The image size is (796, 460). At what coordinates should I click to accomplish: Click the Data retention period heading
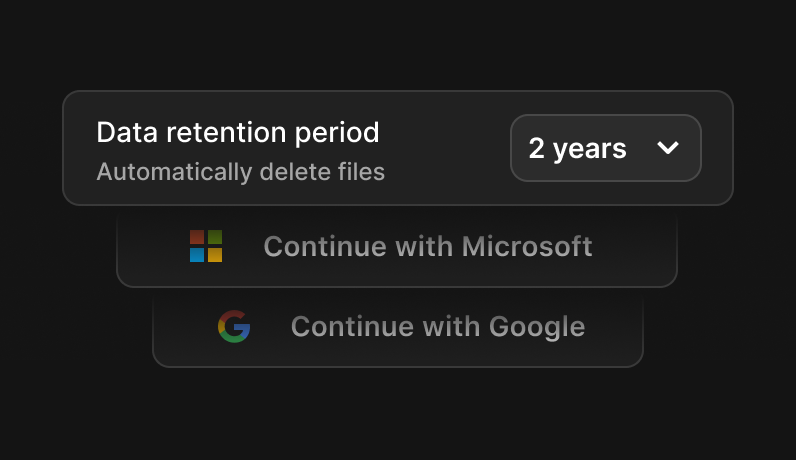coord(238,133)
